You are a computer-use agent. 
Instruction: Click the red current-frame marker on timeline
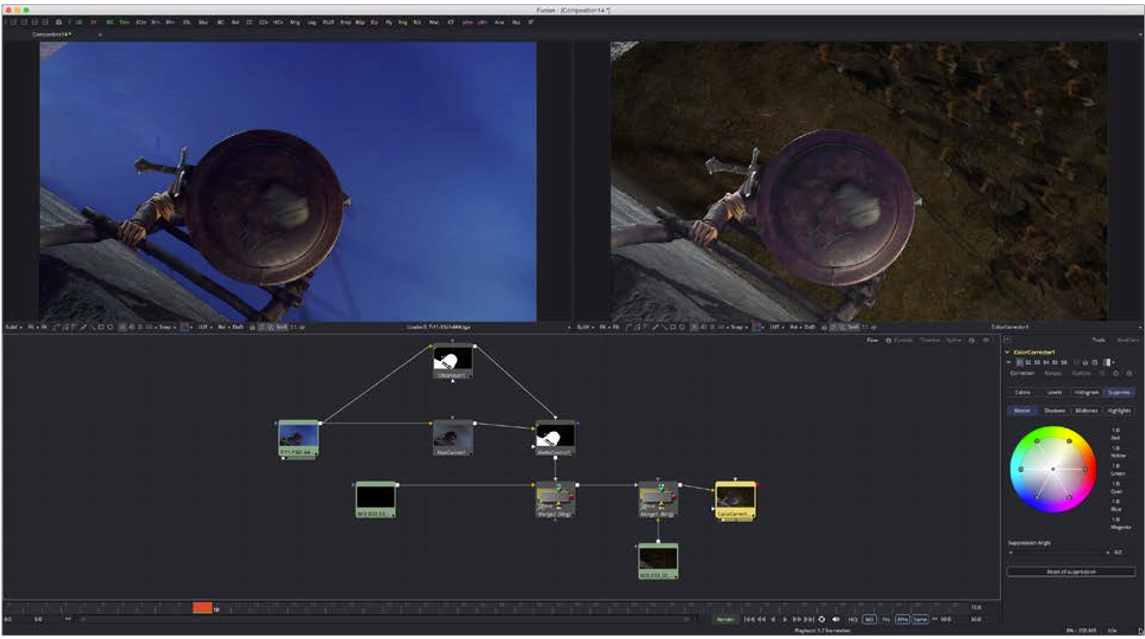(x=202, y=607)
